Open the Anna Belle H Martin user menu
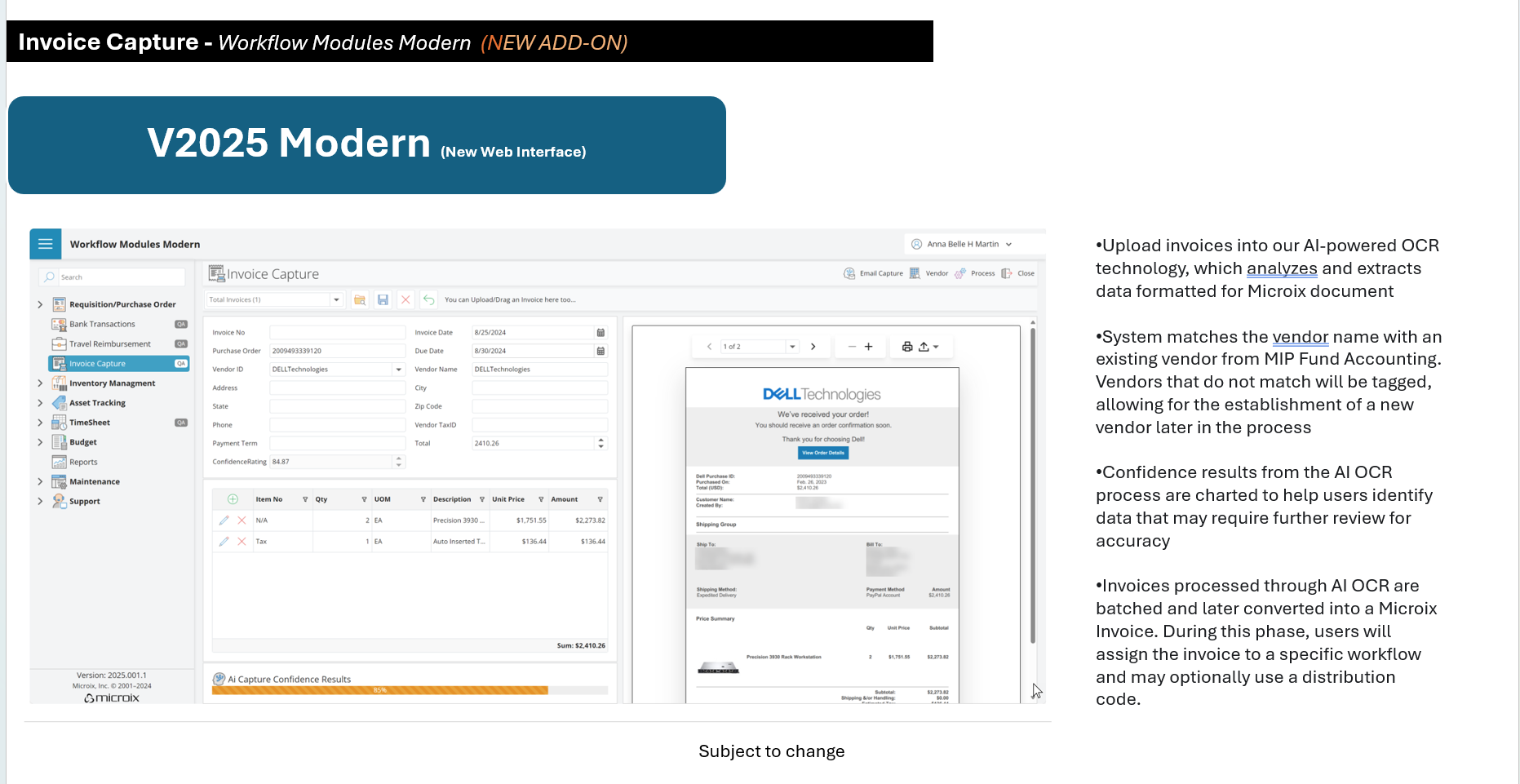1520x784 pixels. click(962, 244)
